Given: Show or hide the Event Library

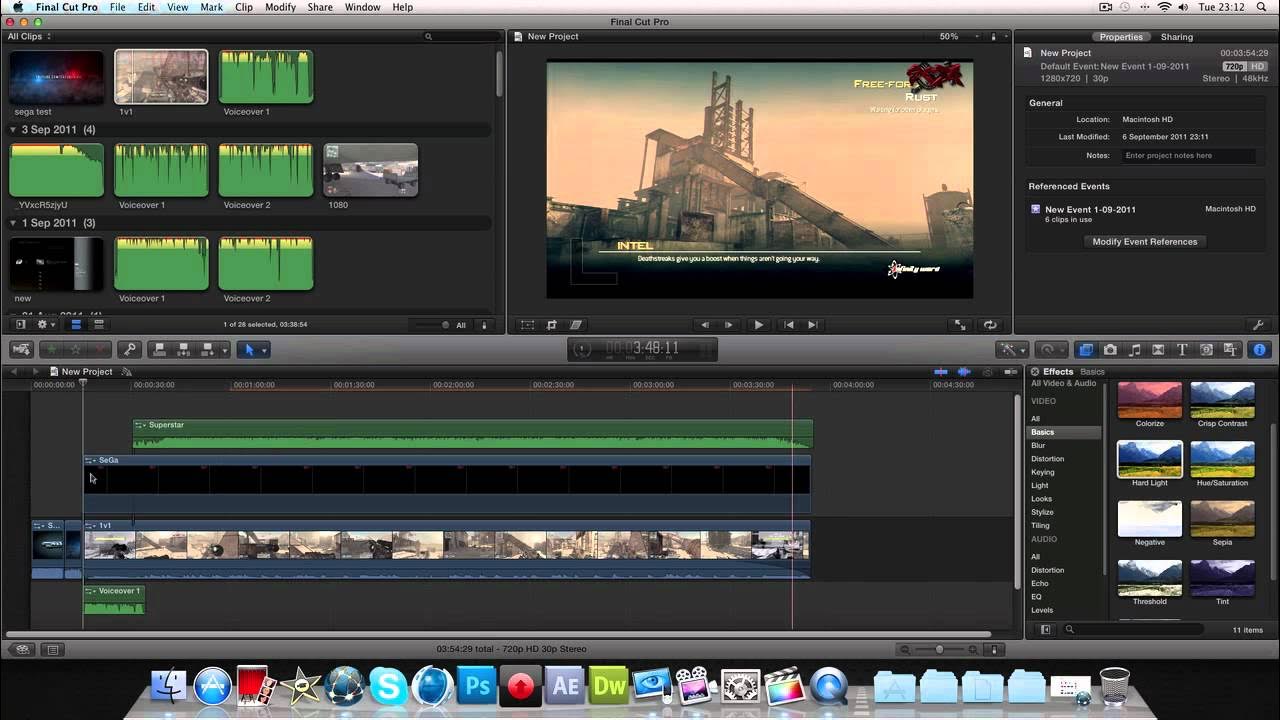Looking at the screenshot, I should (20, 325).
